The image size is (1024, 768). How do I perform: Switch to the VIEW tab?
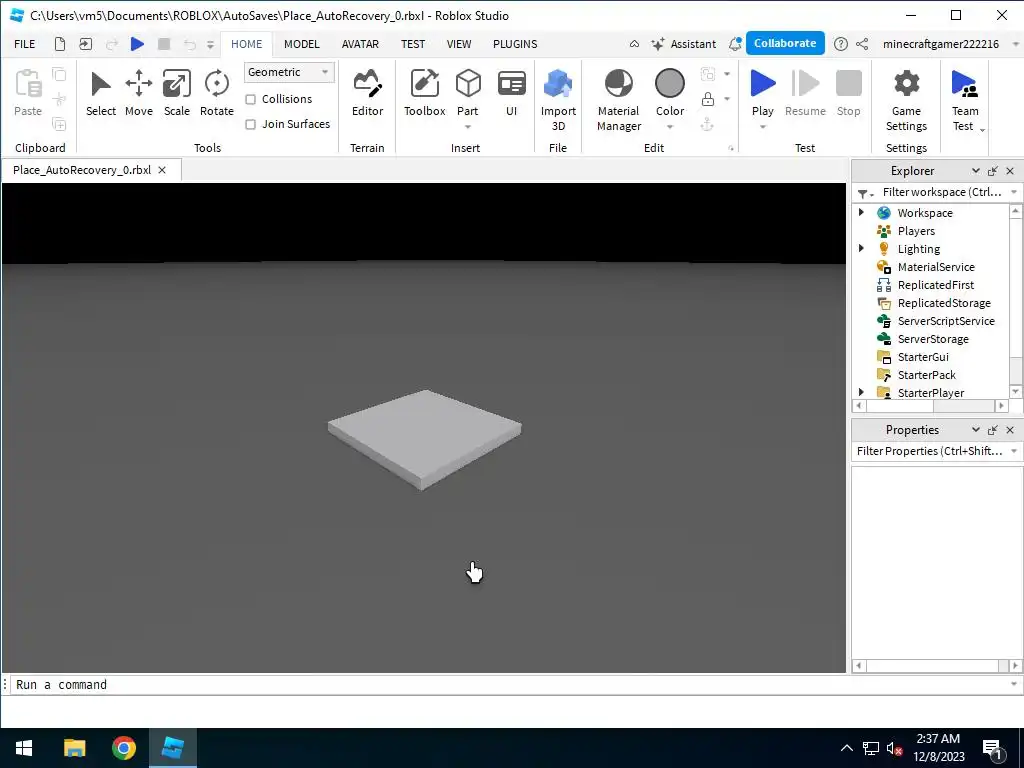[458, 44]
